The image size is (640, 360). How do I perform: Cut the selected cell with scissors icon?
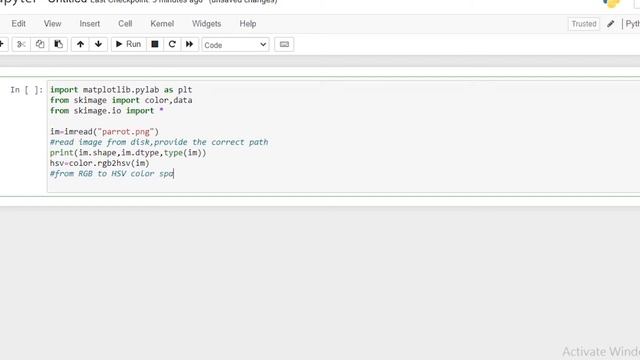tap(21, 44)
